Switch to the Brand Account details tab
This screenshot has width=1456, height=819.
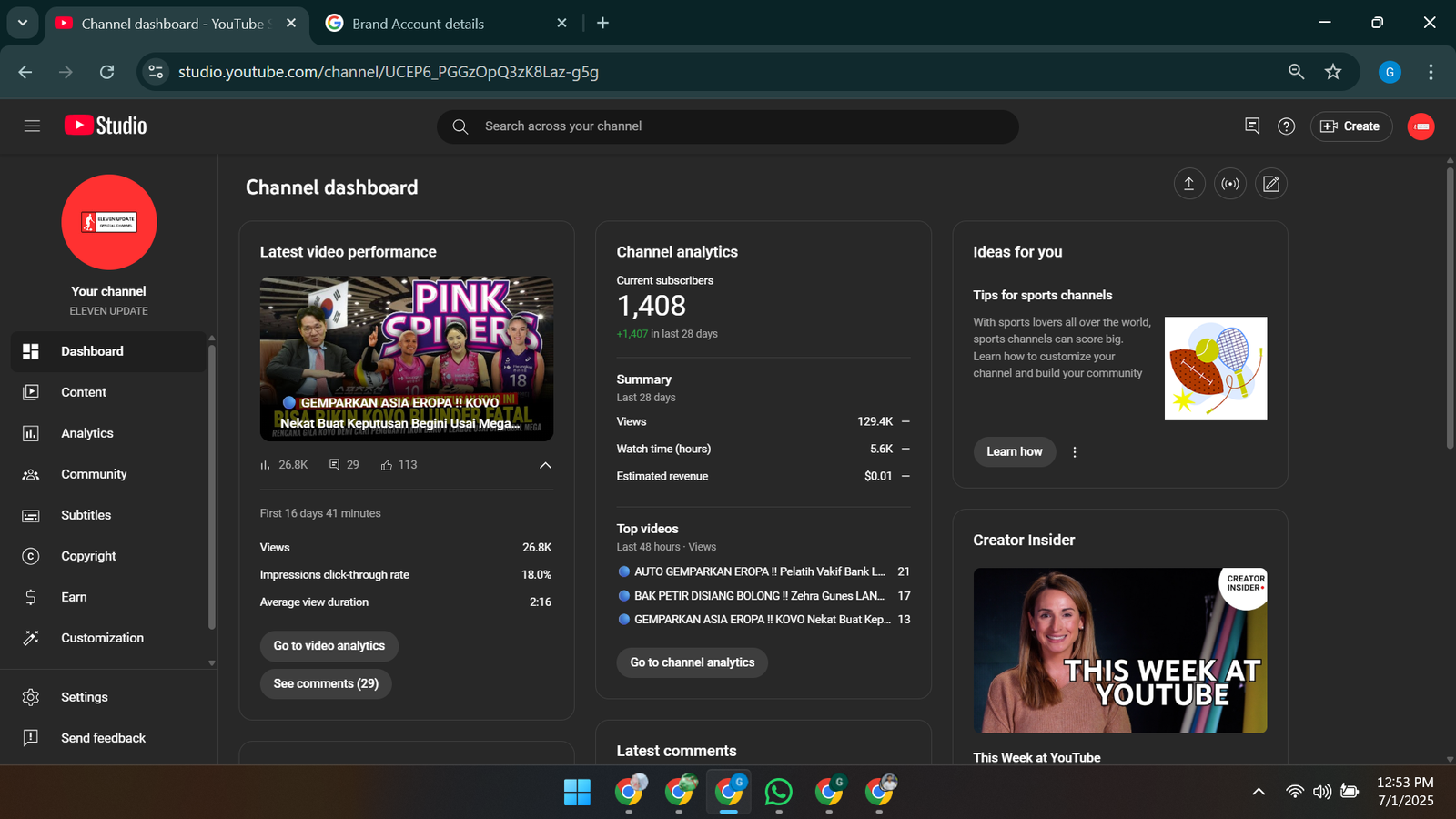click(x=446, y=24)
